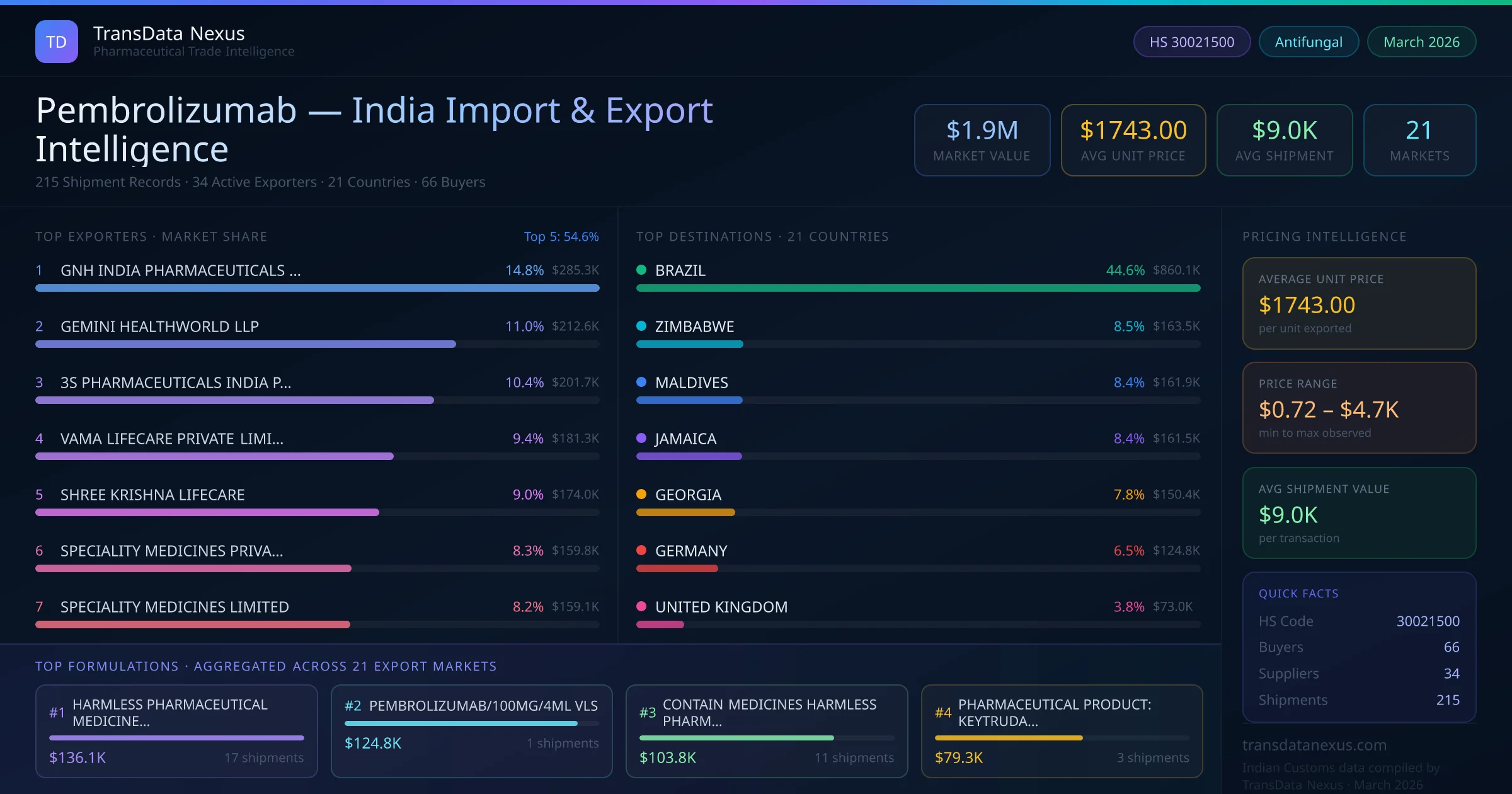Click the TD logo icon
Viewport: 1512px width, 794px height.
point(57,42)
